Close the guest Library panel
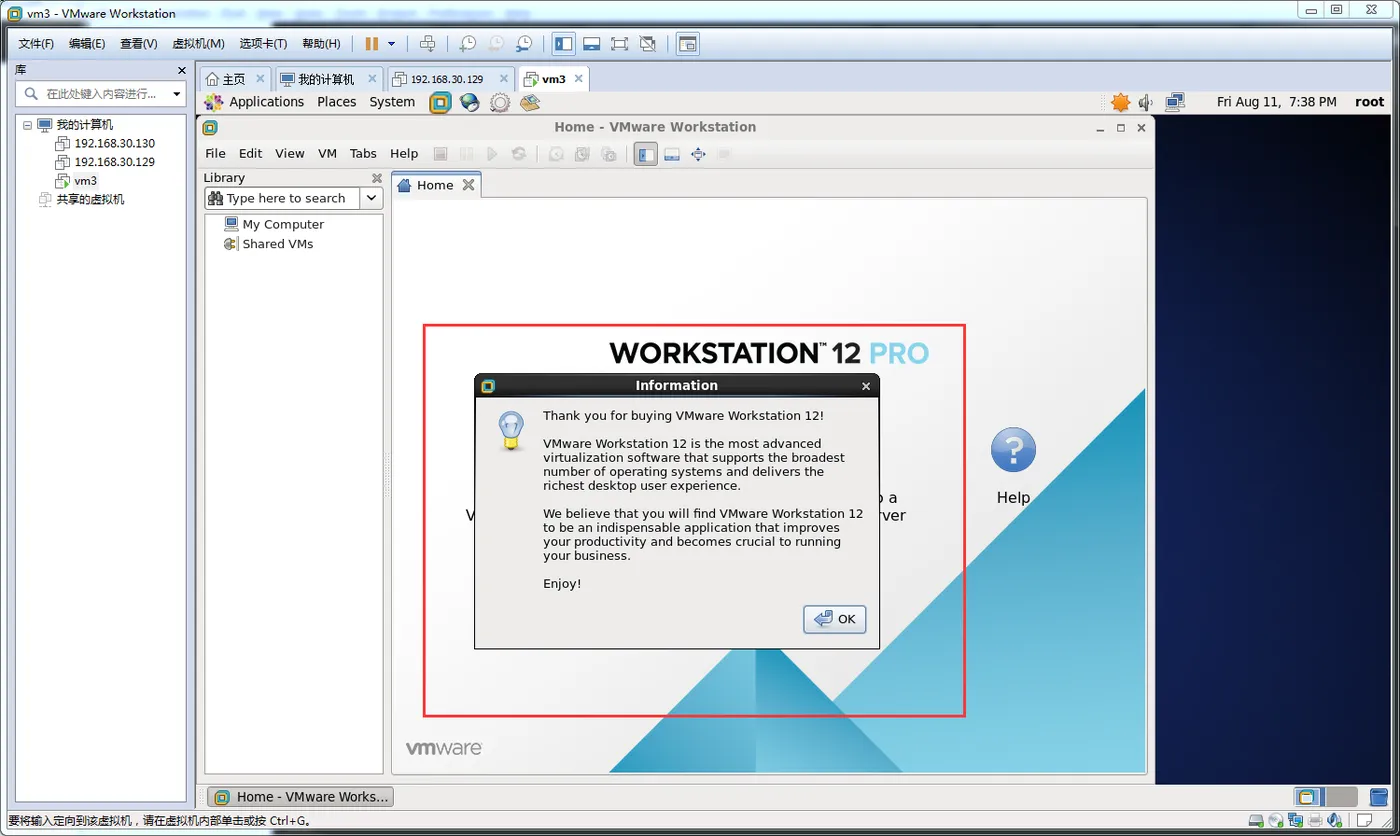 pyautogui.click(x=377, y=178)
